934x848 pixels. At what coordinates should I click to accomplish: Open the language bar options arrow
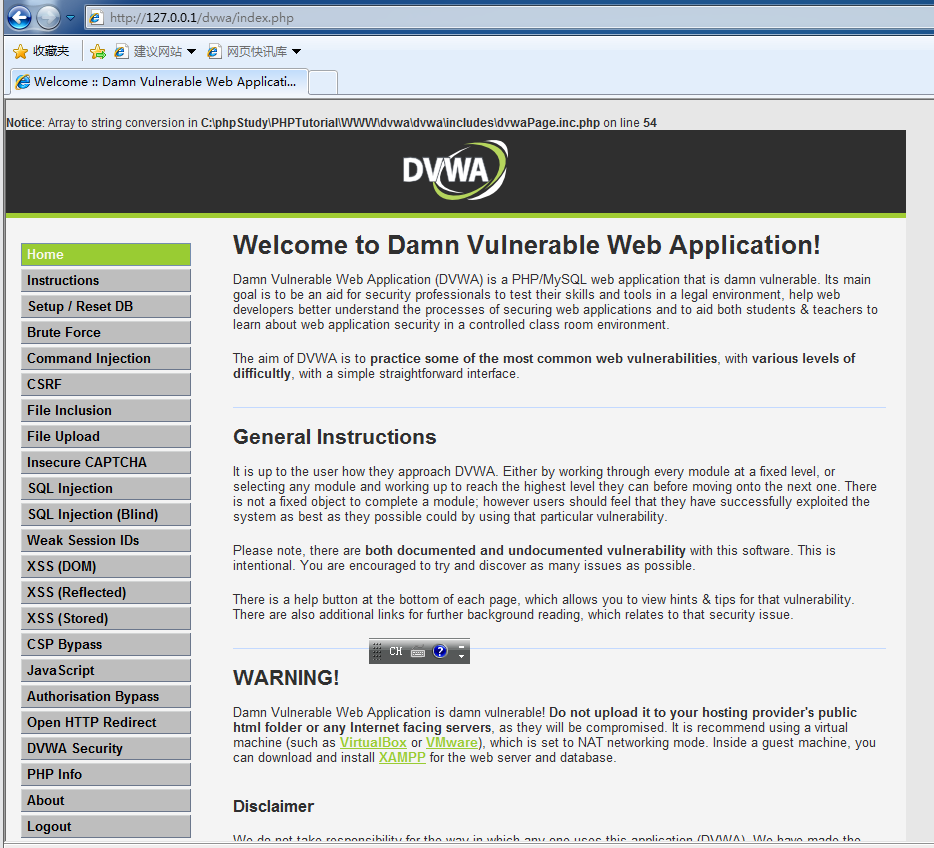point(461,656)
